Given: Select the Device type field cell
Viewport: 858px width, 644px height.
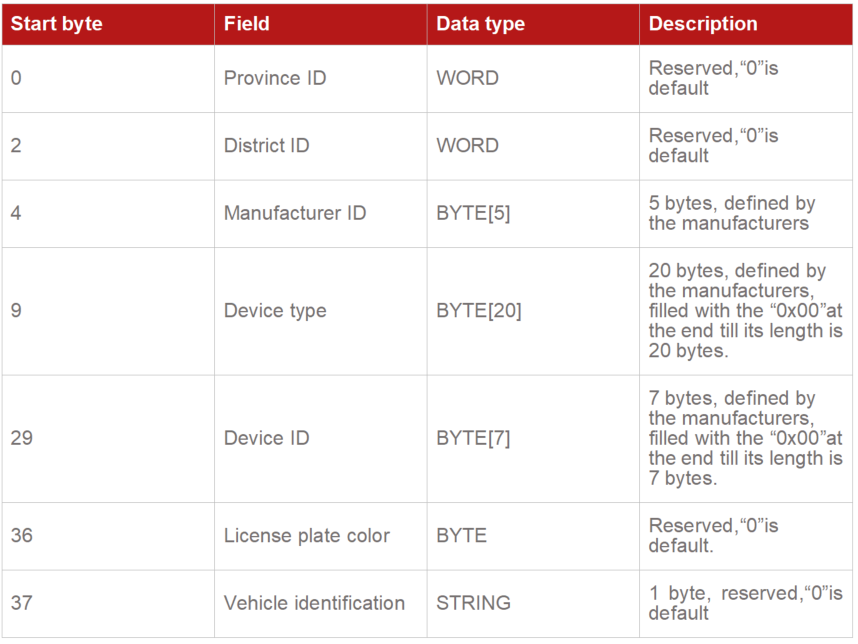Looking at the screenshot, I should 275,311.
